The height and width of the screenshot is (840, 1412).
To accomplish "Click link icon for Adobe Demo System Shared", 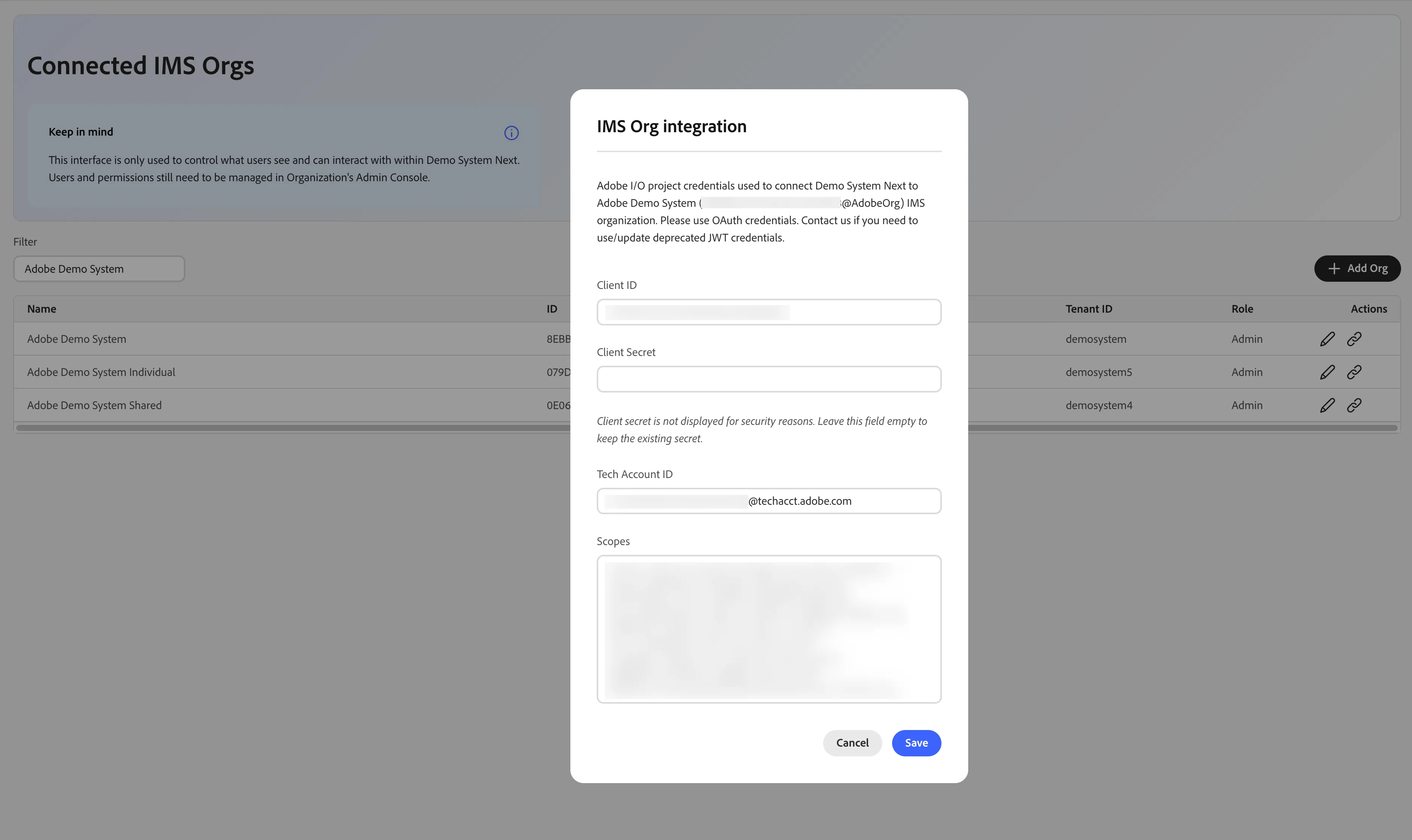I will click(x=1354, y=405).
